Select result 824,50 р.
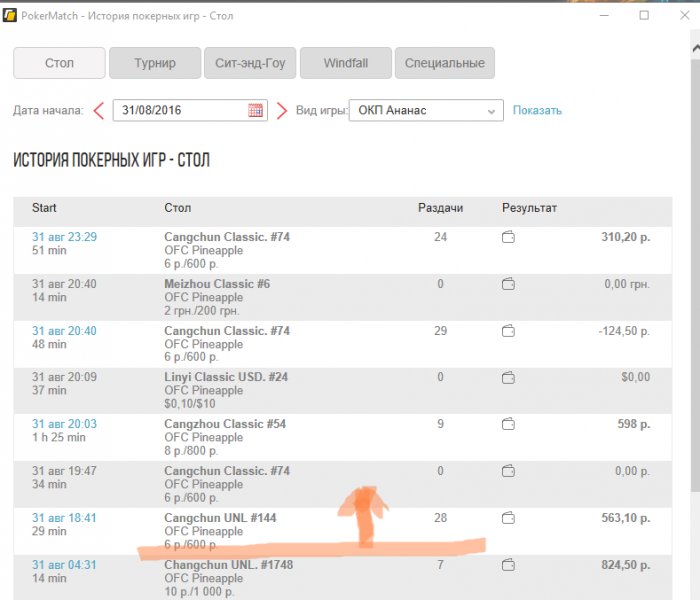The width and height of the screenshot is (700, 600). [625, 565]
